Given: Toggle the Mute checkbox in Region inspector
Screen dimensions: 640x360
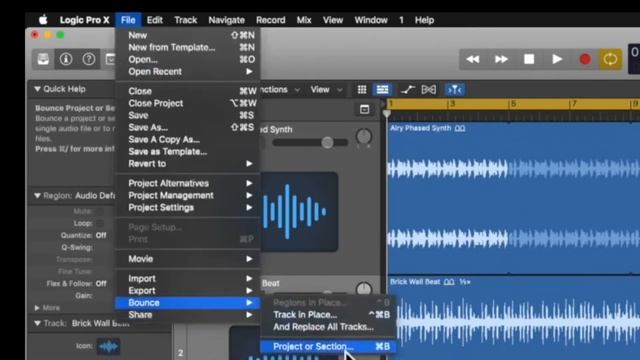Looking at the screenshot, I should [x=100, y=211].
